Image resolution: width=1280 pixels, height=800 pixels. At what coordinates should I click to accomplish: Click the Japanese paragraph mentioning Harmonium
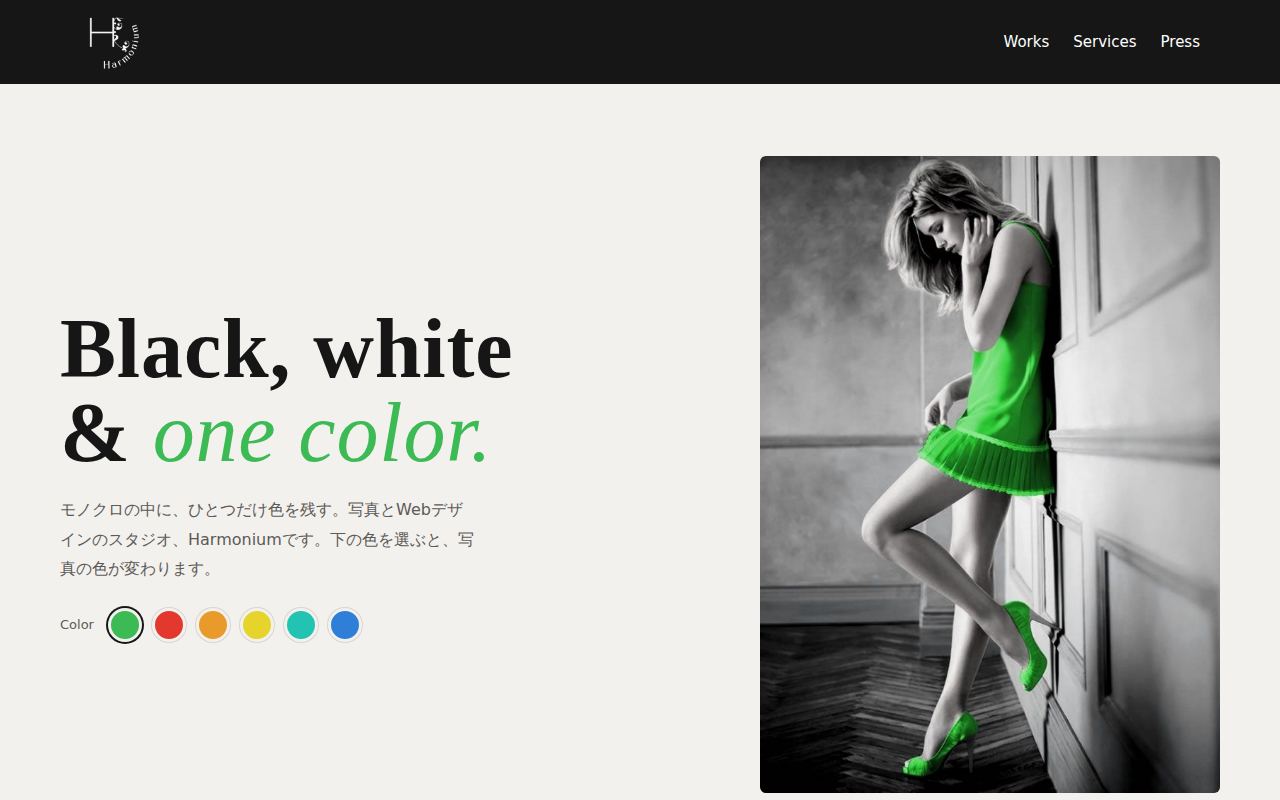pos(267,539)
